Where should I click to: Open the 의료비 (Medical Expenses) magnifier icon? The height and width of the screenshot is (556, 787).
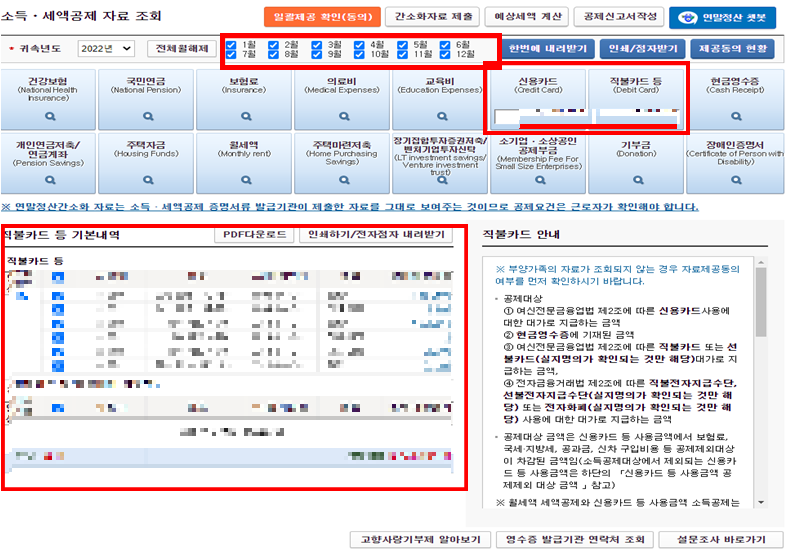click(344, 116)
